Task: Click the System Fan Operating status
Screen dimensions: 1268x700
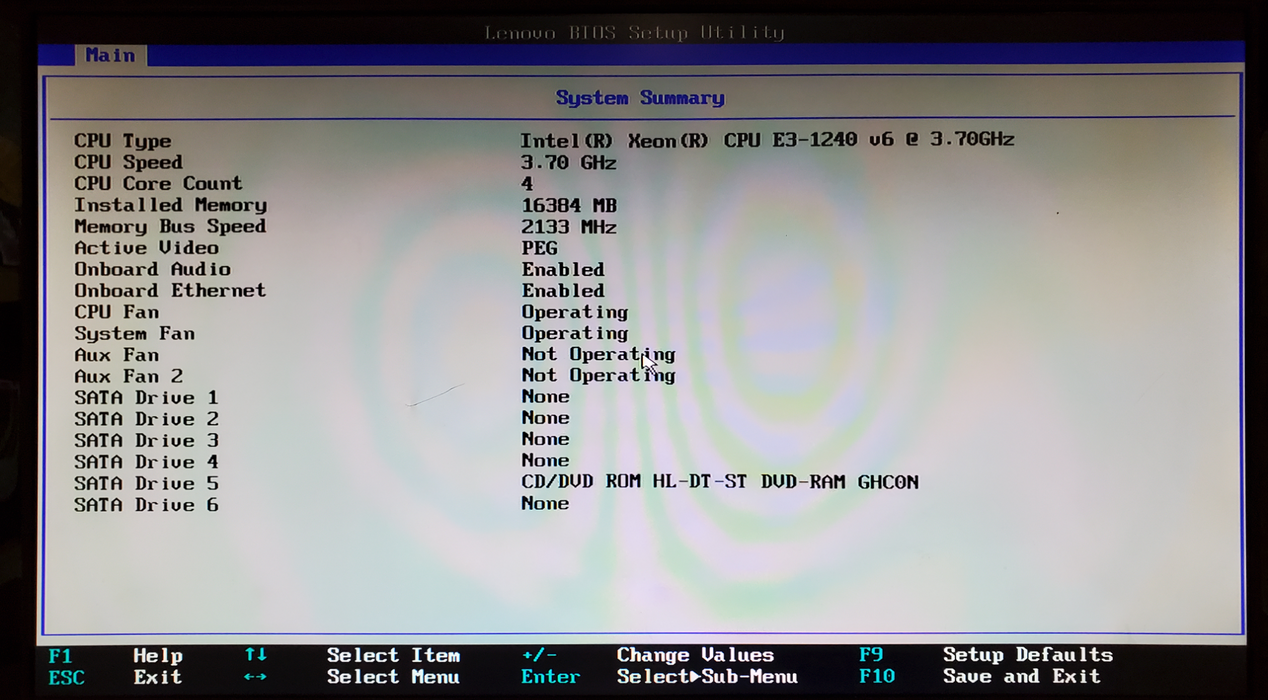Action: (x=575, y=333)
